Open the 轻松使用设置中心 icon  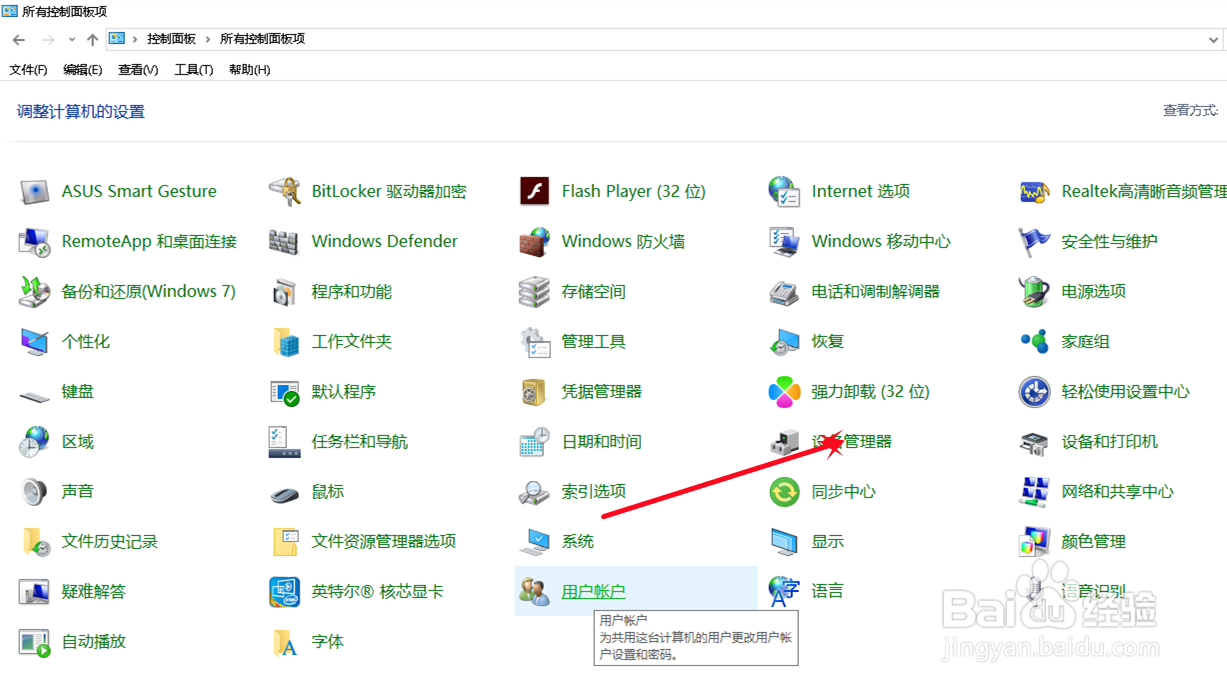(1035, 391)
